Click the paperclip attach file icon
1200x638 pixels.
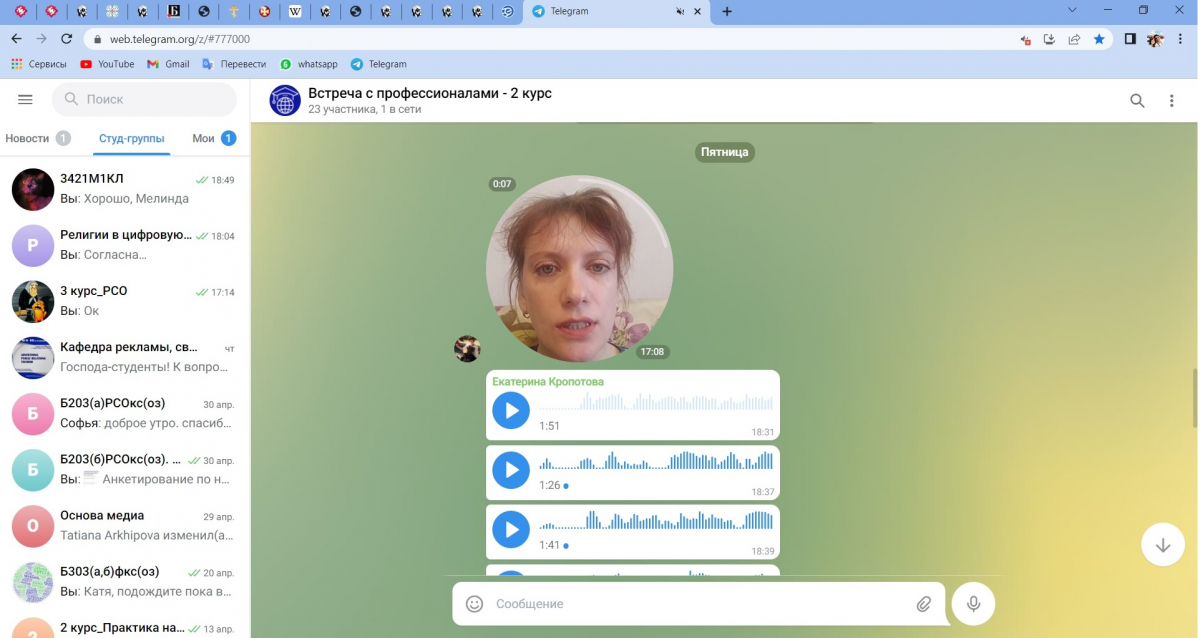pyautogui.click(x=924, y=604)
